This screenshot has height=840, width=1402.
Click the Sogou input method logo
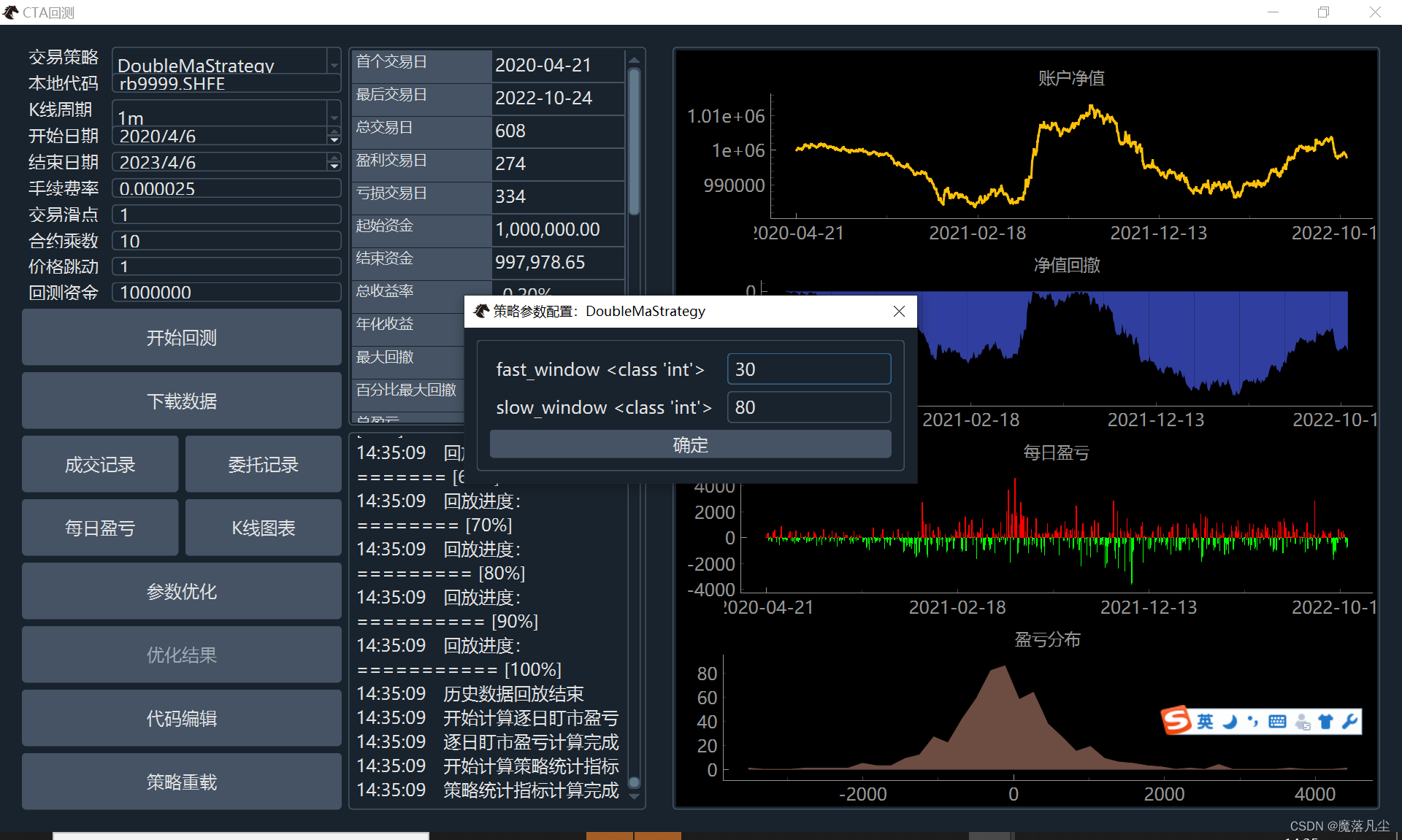(x=1176, y=721)
